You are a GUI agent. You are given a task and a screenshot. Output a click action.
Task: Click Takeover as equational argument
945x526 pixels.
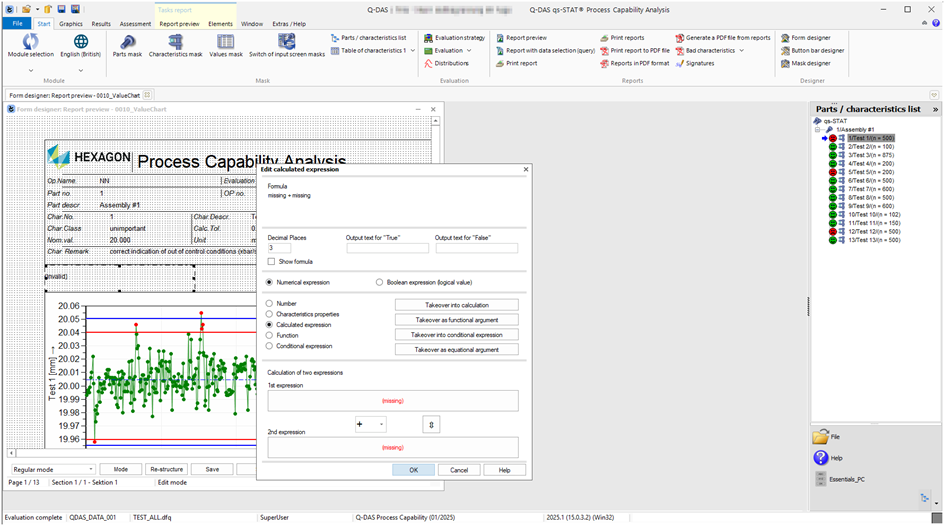tap(457, 349)
